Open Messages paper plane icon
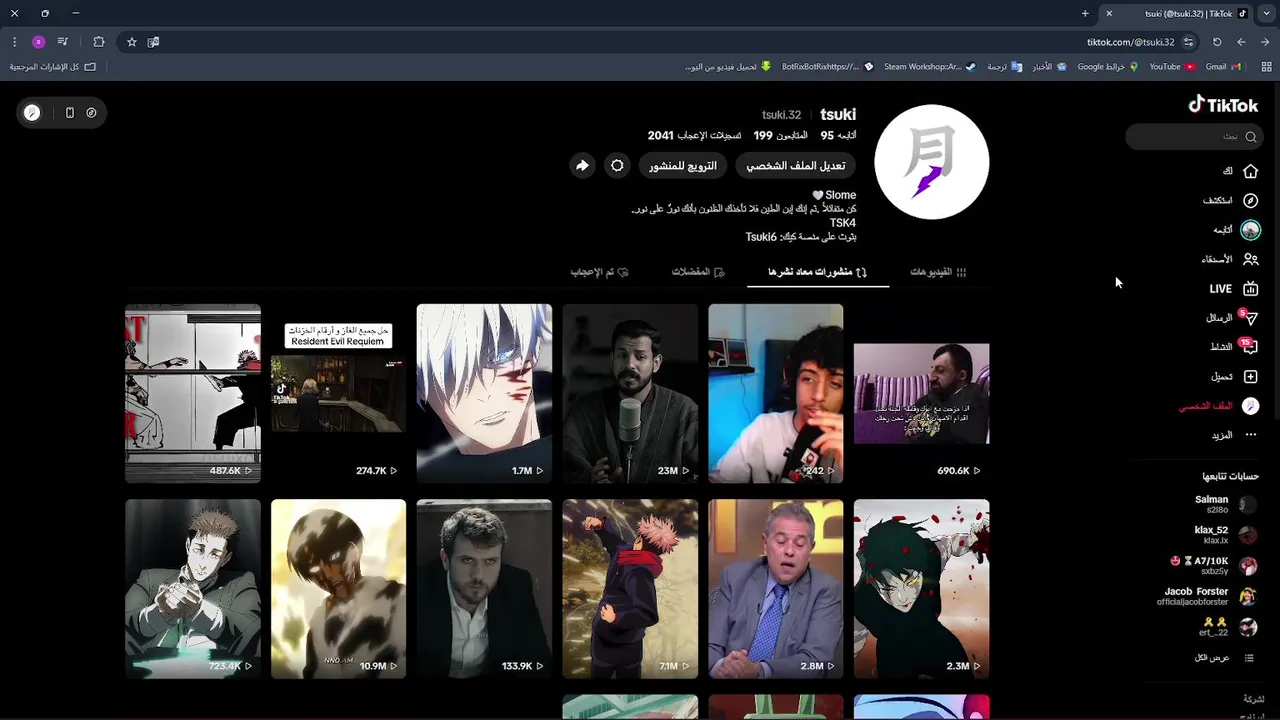Viewport: 1280px width, 720px height. coord(1250,318)
